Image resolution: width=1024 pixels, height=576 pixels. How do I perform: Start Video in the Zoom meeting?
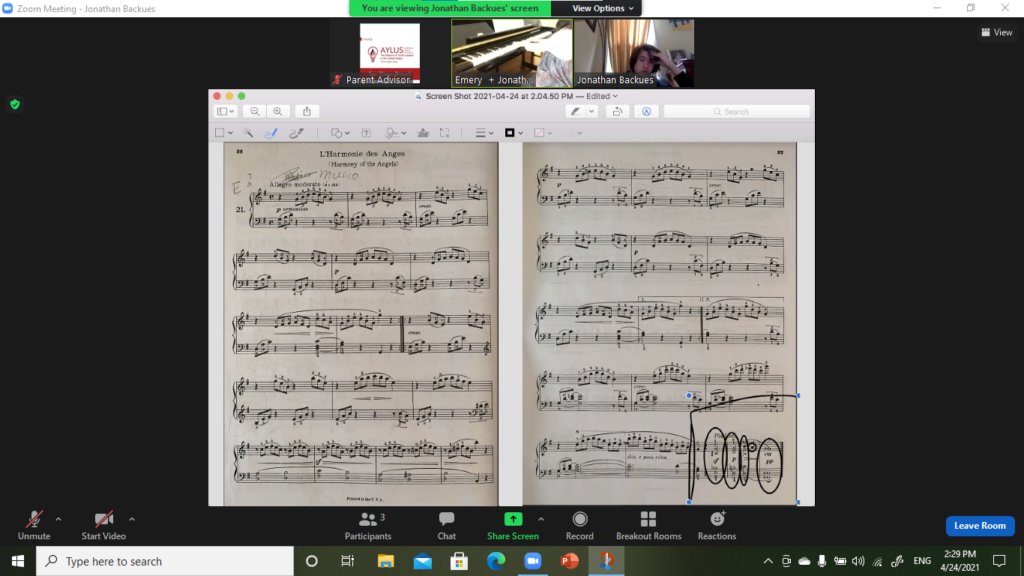(103, 526)
